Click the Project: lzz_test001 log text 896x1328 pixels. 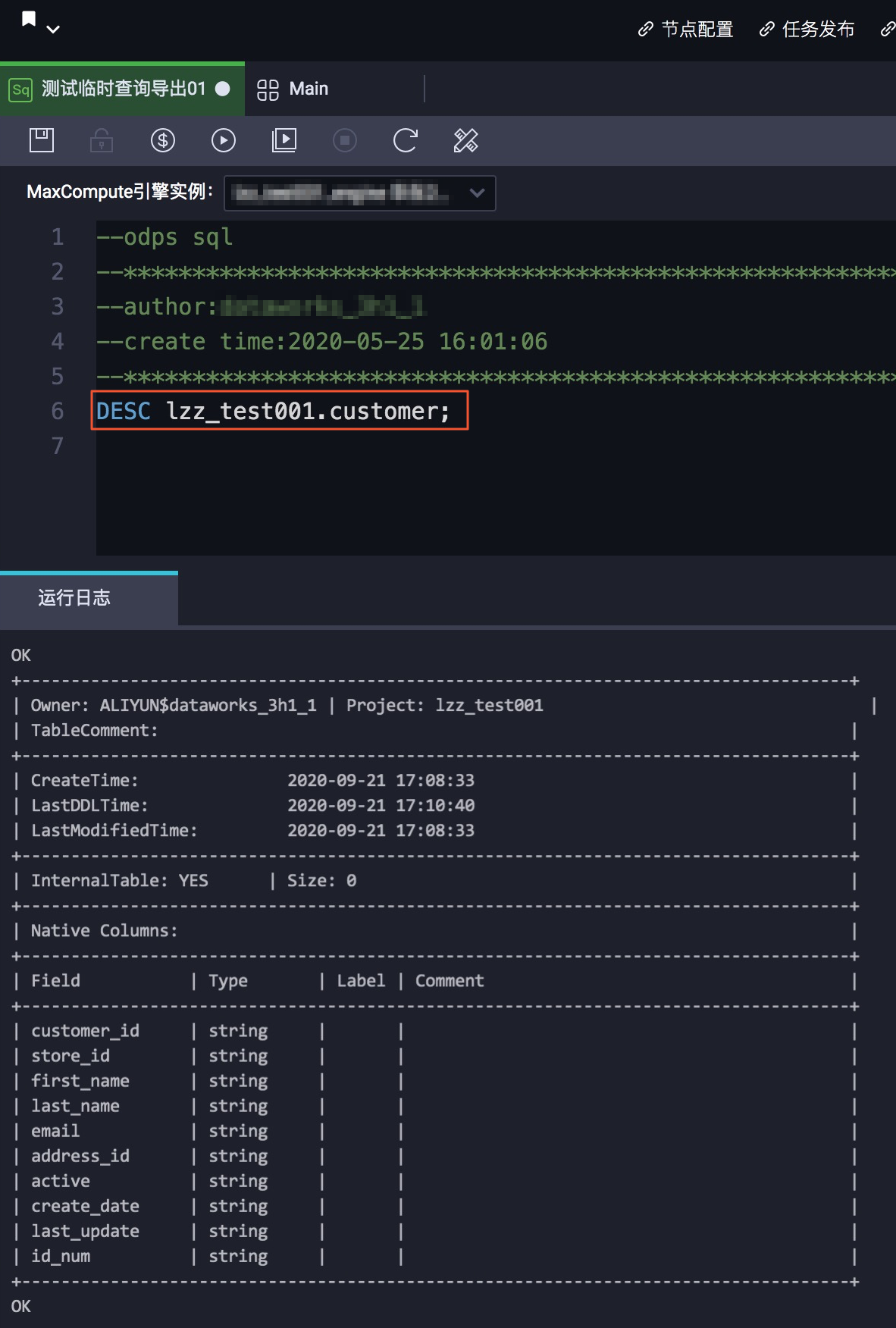point(445,706)
